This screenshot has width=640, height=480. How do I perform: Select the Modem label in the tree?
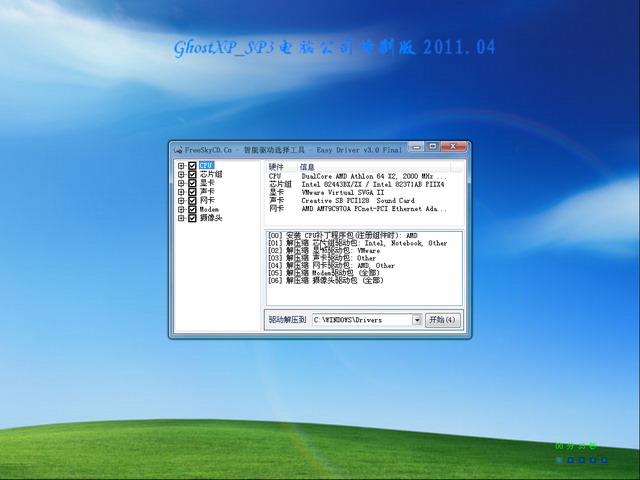208,209
